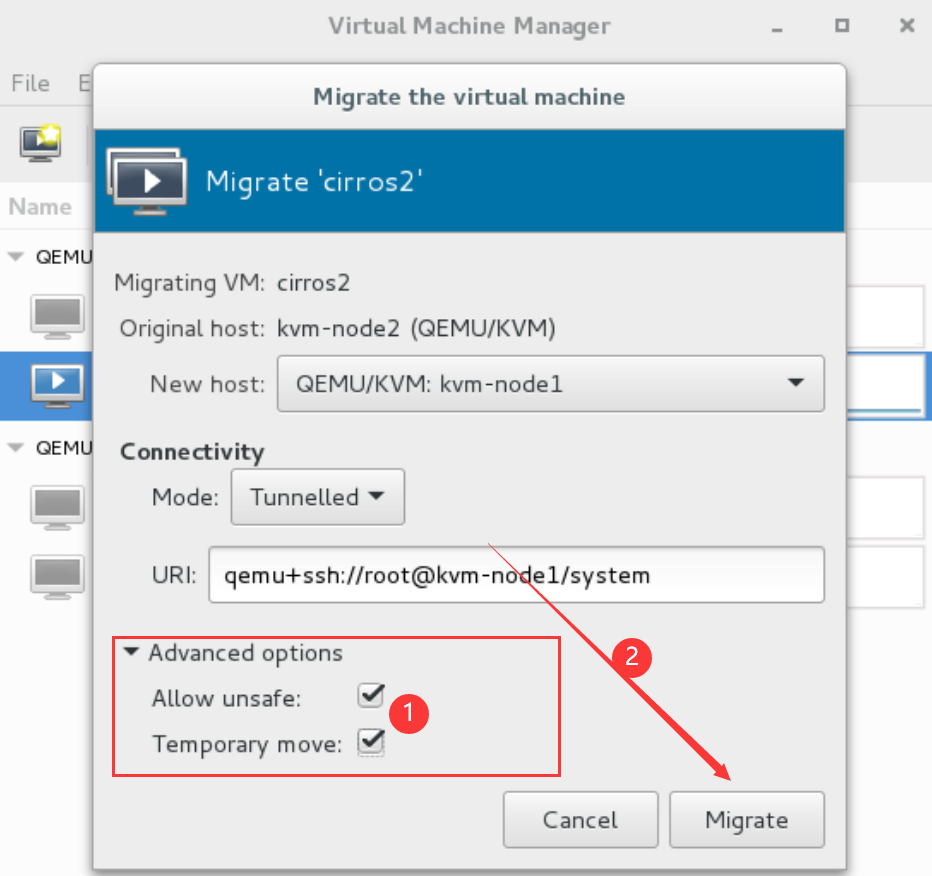Viewport: 932px width, 876px height.
Task: Maximize the Virtual Machine Manager window
Action: point(842,26)
